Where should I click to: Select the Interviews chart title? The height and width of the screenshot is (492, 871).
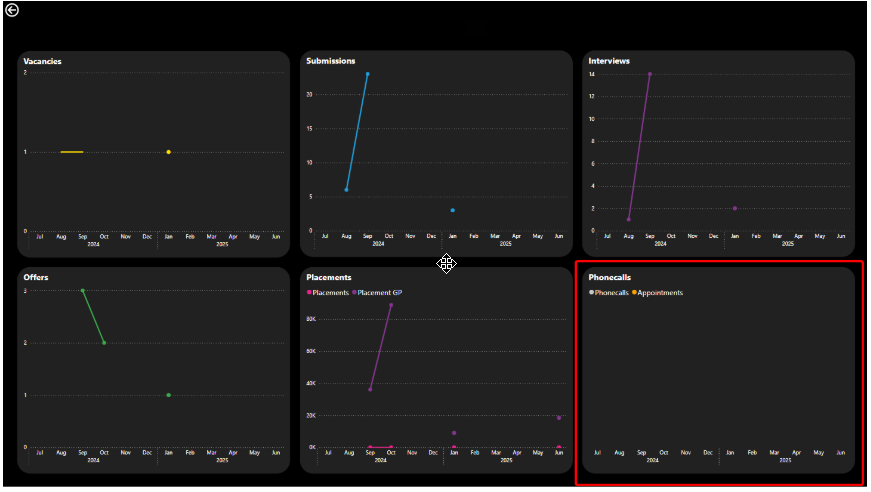[609, 61]
